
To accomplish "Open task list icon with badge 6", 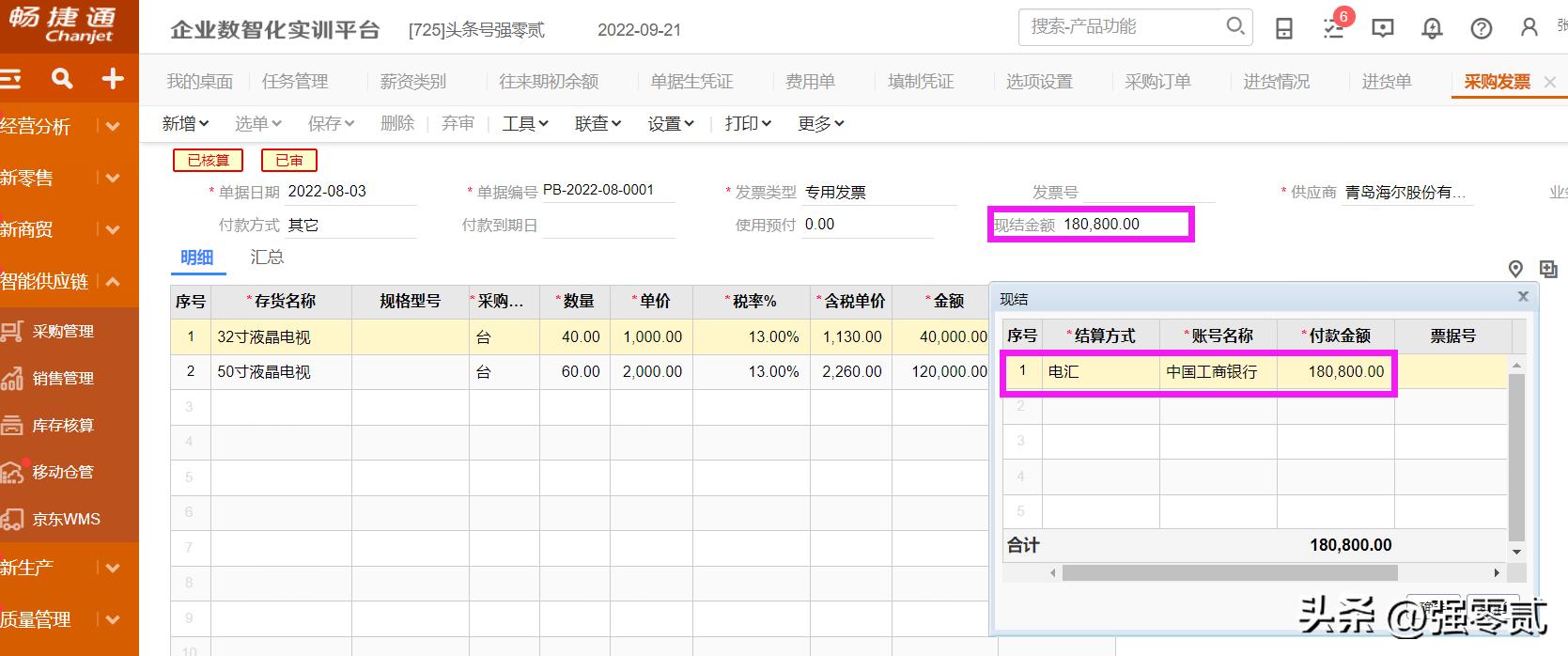I will pos(1334,28).
